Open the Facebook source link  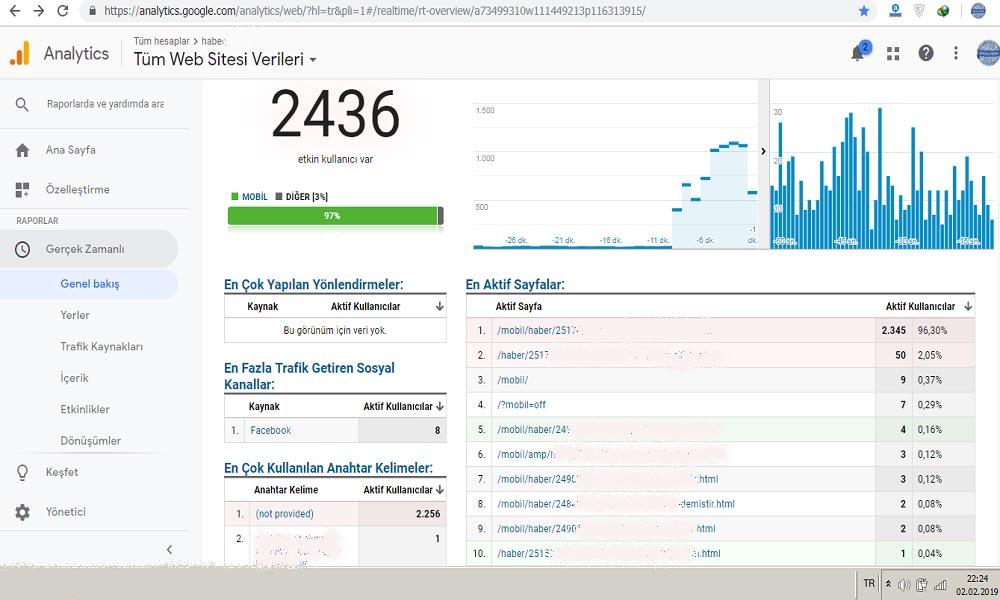coord(270,430)
